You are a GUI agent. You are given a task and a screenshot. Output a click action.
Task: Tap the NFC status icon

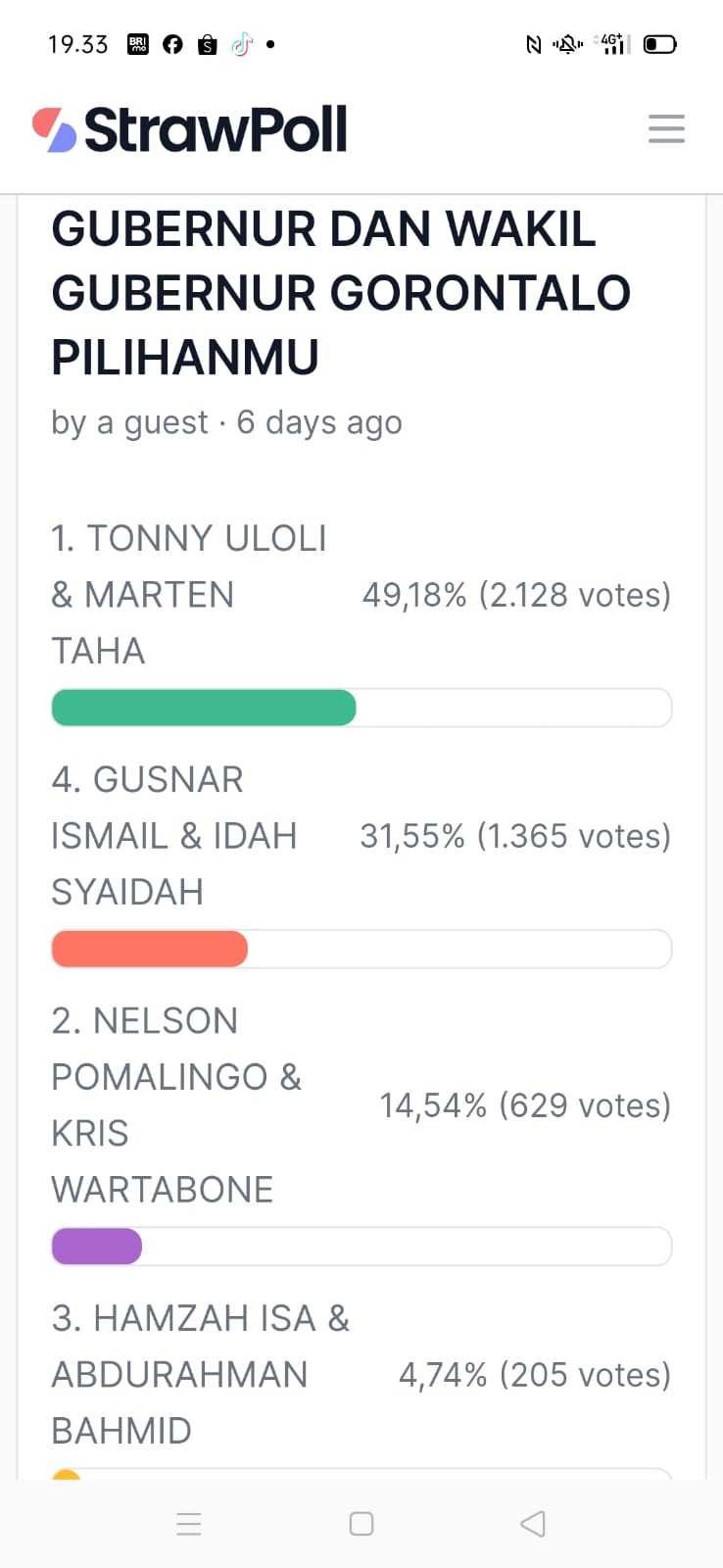(534, 44)
